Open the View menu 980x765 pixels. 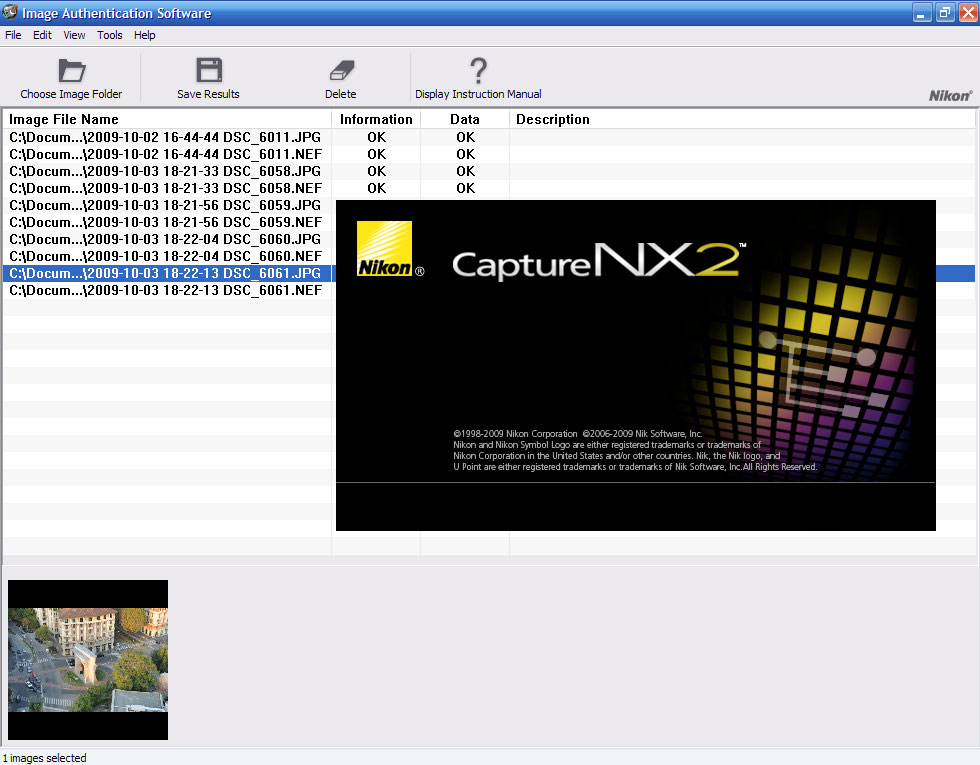74,35
